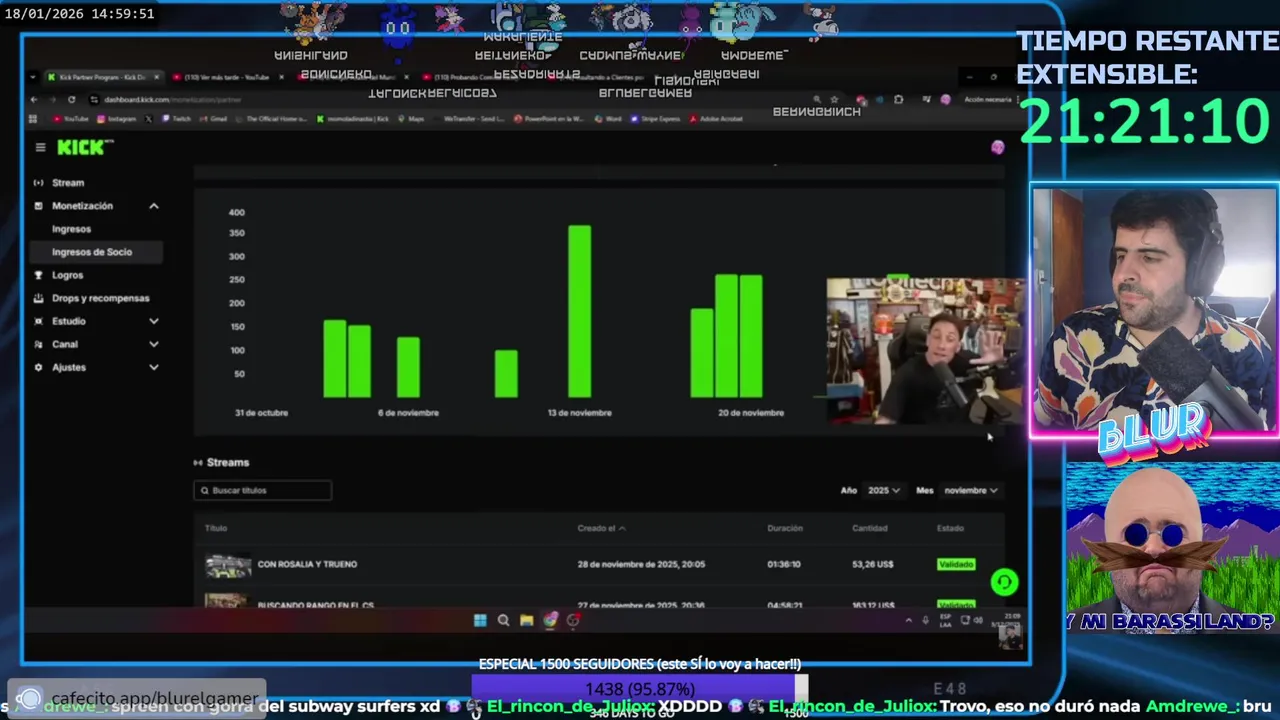Open File Explorer from the taskbar
1280x720 pixels.
[526, 620]
